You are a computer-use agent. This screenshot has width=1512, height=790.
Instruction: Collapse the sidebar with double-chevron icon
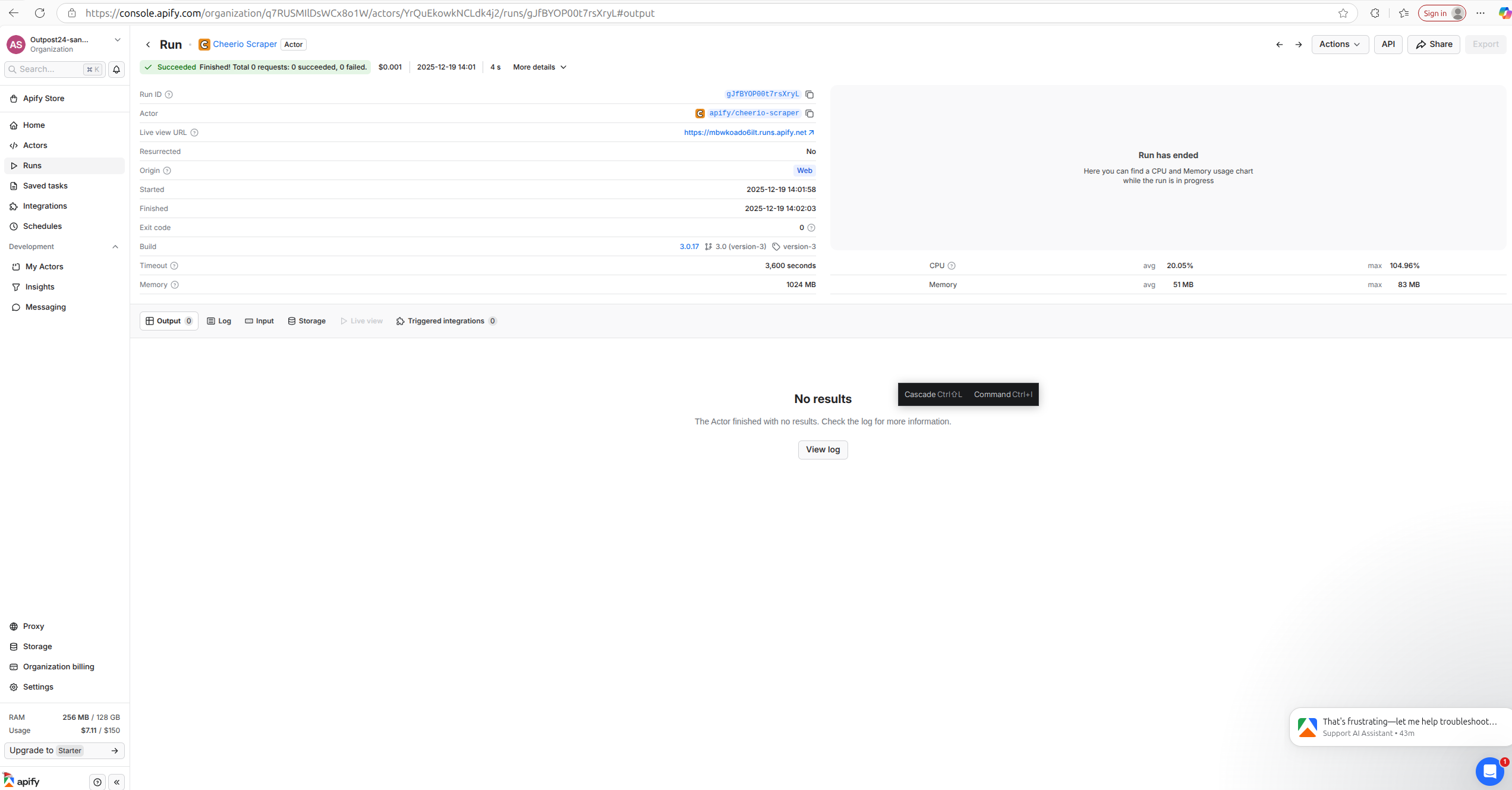click(x=116, y=782)
